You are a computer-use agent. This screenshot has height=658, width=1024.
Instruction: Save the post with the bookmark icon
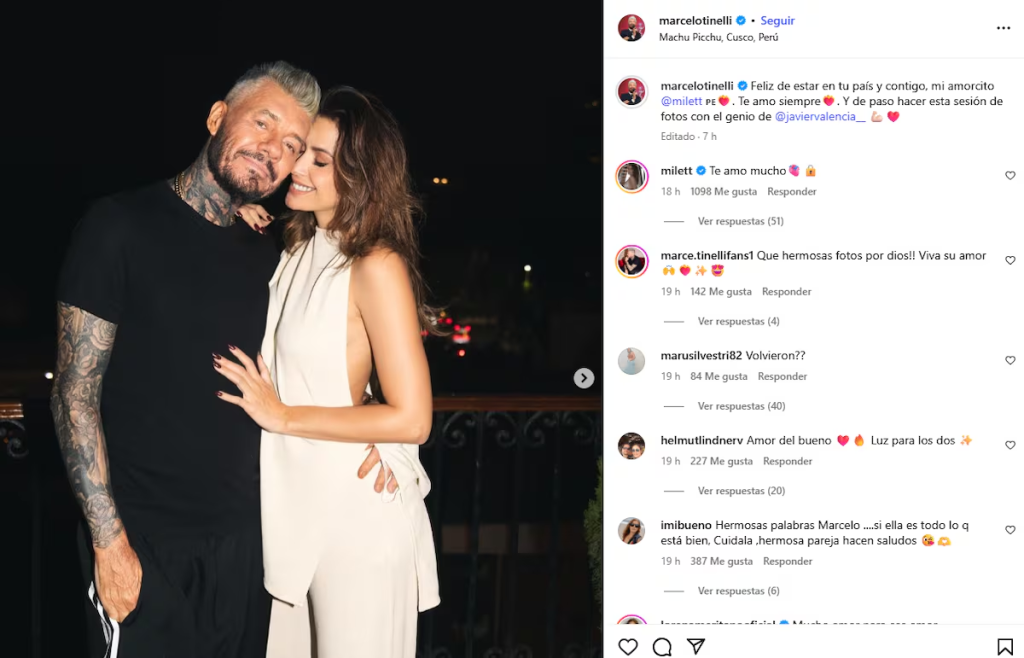pos(1005,647)
